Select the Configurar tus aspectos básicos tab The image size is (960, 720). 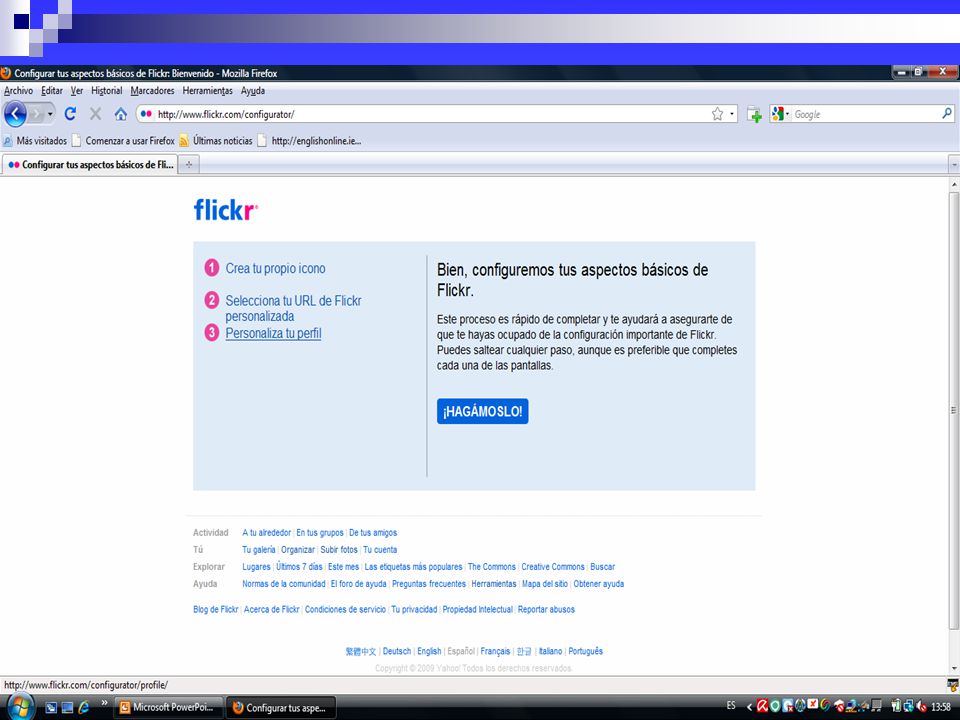(90, 165)
